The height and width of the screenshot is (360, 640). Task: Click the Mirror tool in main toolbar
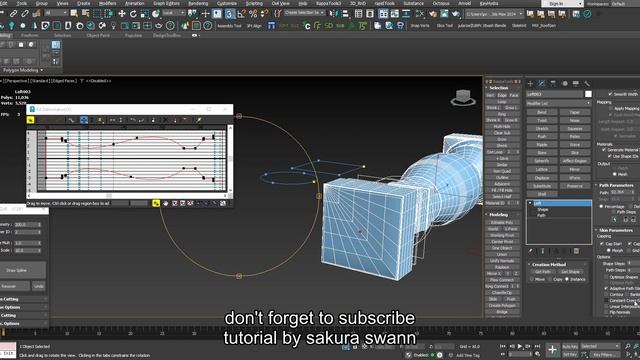(335, 13)
